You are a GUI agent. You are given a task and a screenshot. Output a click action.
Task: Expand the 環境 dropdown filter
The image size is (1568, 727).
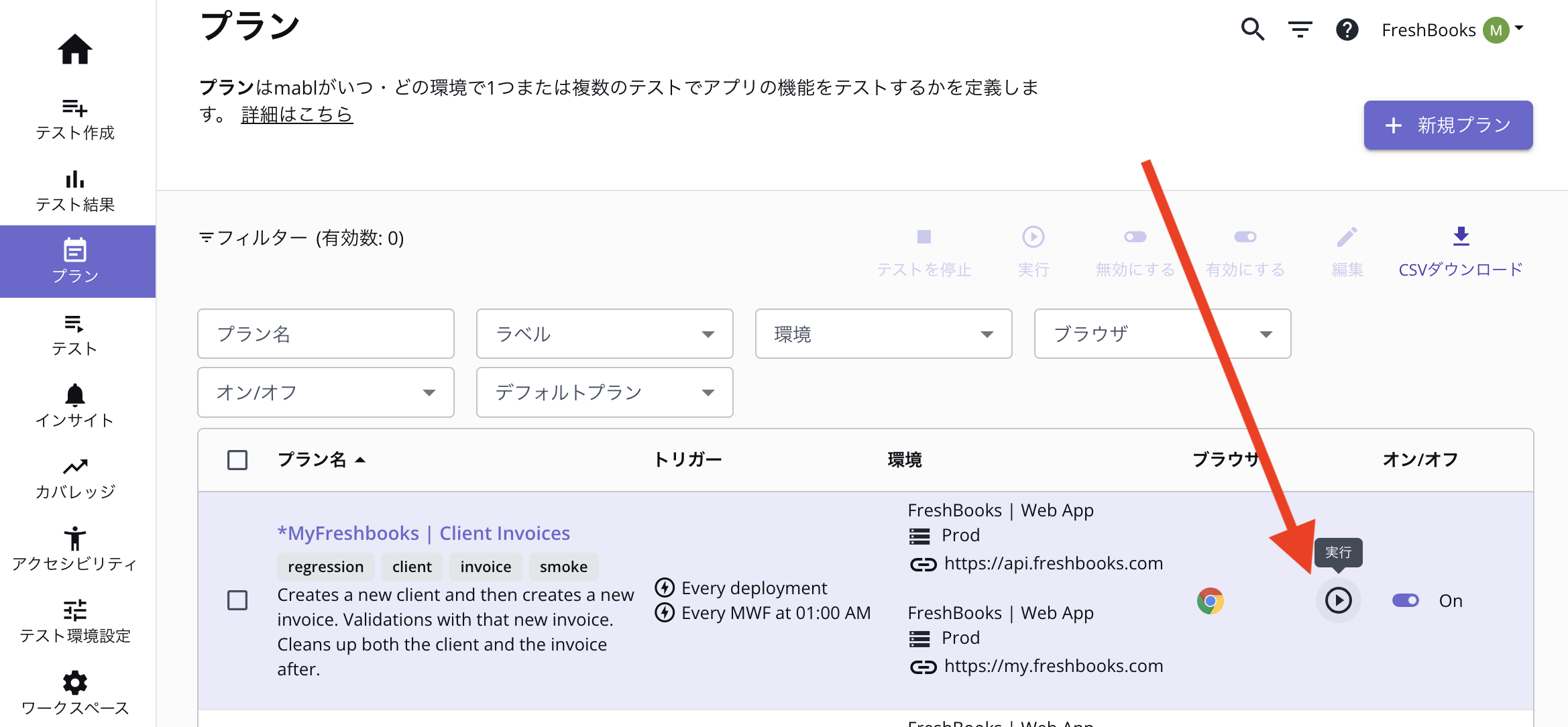[x=883, y=334]
